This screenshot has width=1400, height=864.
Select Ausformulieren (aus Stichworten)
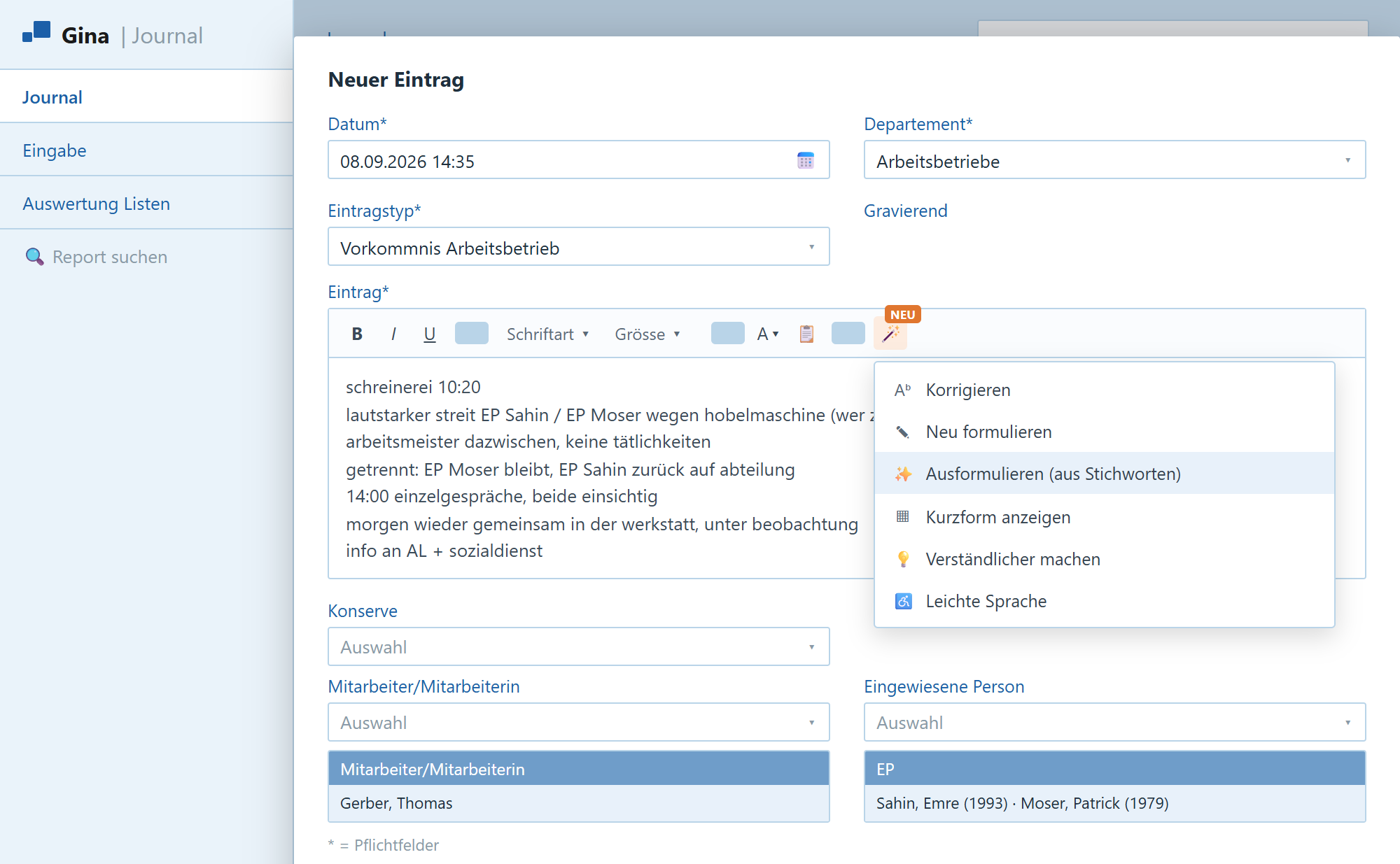[1105, 474]
